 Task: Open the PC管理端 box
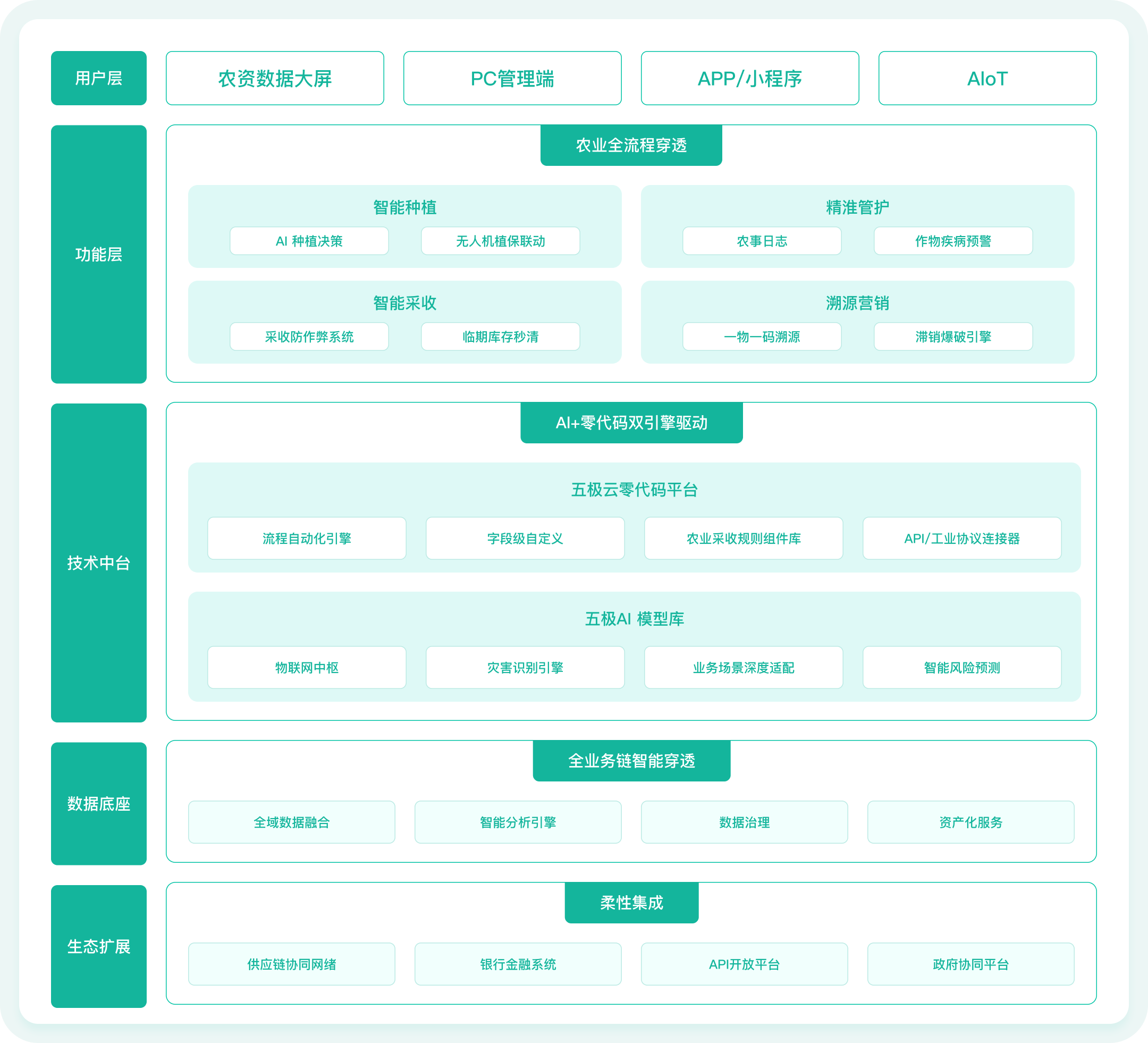click(512, 78)
